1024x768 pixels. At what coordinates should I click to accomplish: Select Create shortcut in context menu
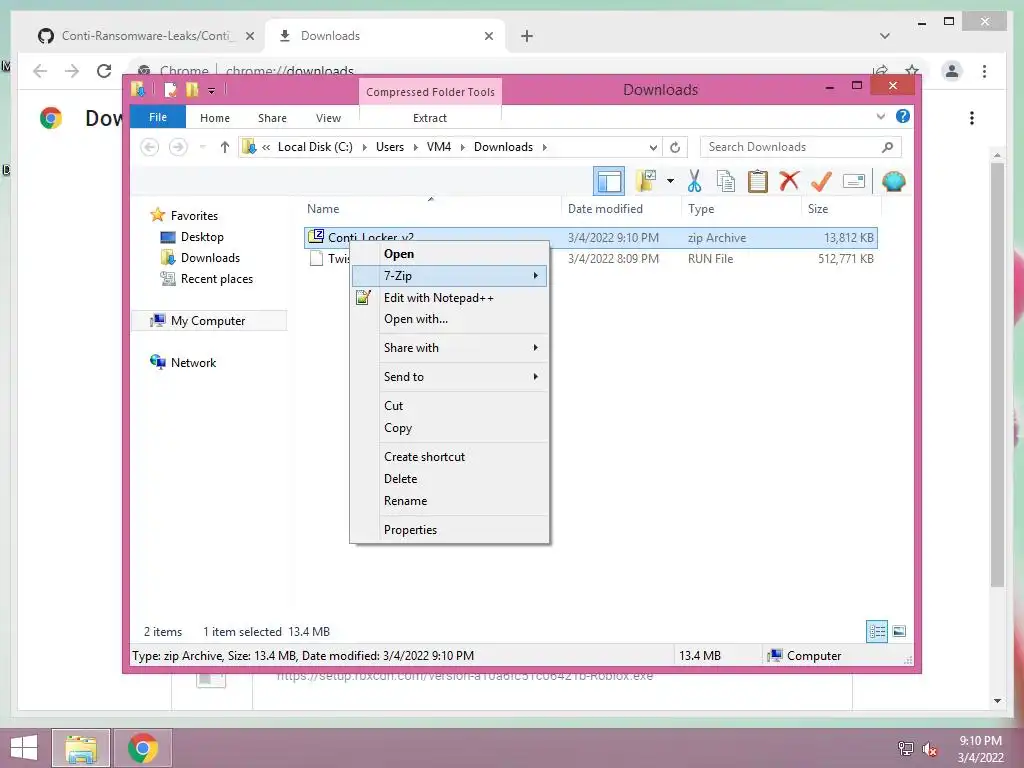point(449,456)
